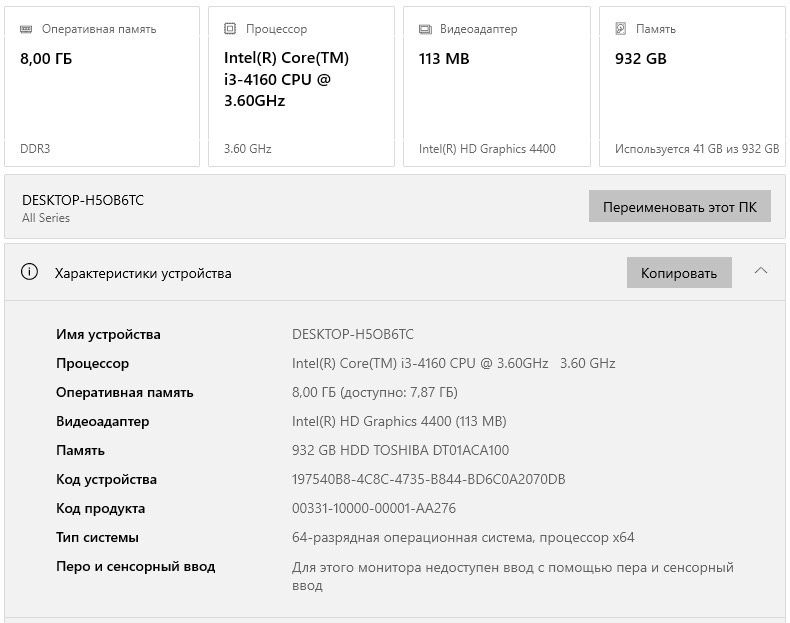
Task: Click the Код устройства label
Action: pyautogui.click(x=106, y=479)
